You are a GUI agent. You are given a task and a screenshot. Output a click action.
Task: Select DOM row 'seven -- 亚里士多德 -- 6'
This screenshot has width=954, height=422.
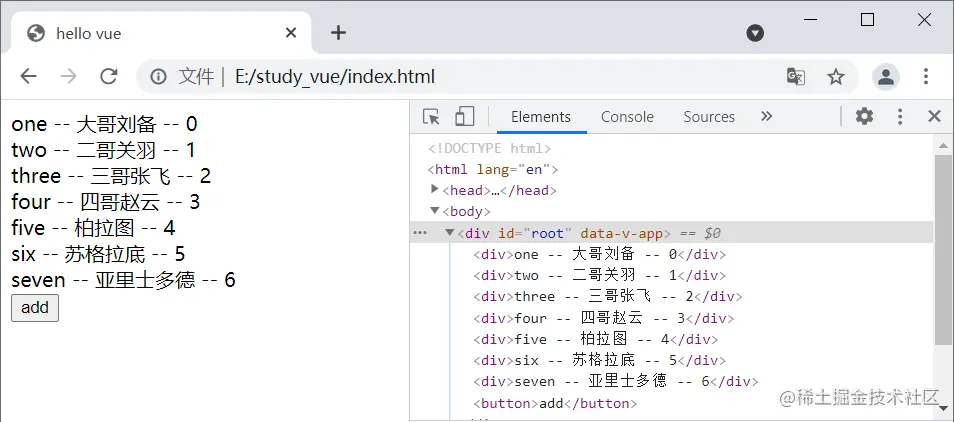coord(616,382)
